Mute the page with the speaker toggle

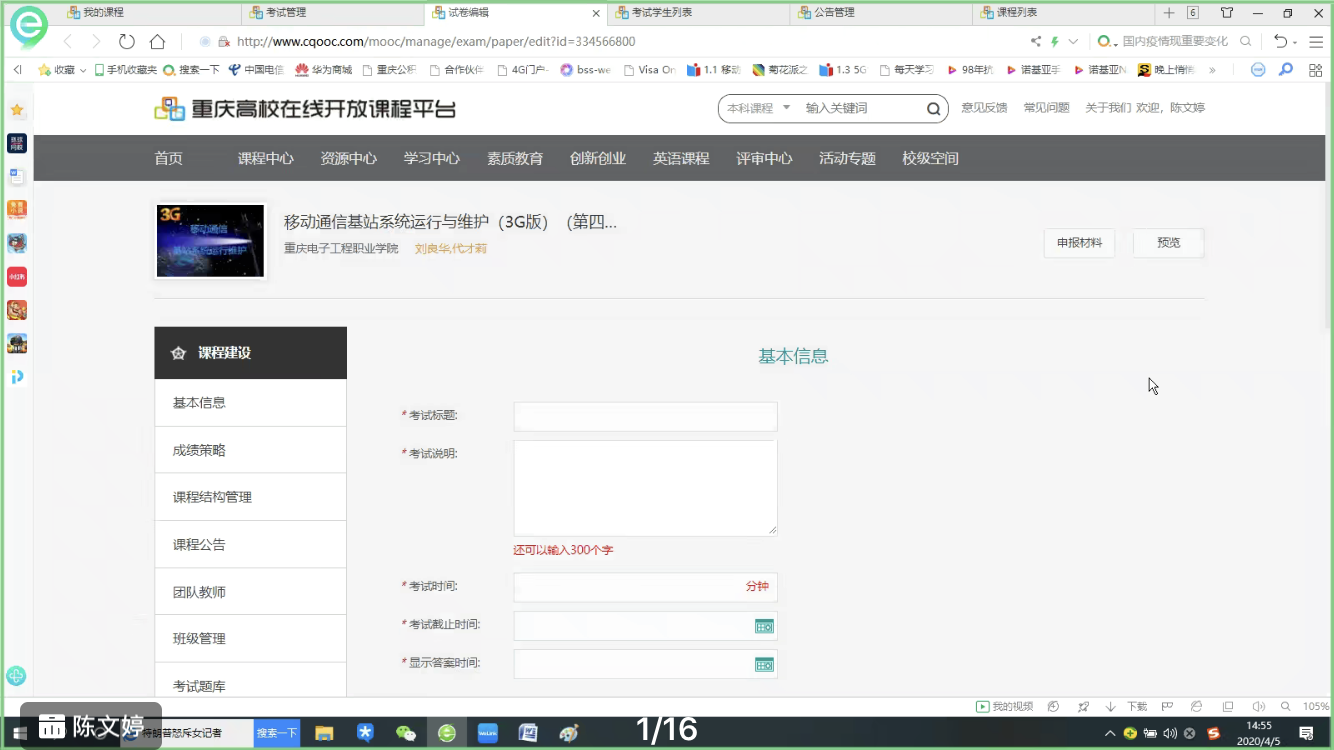point(1259,706)
